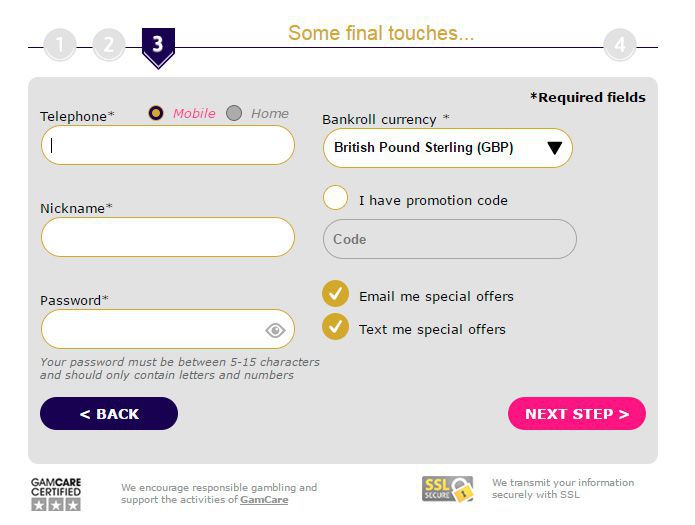Click the current step 3 marker

click(158, 46)
